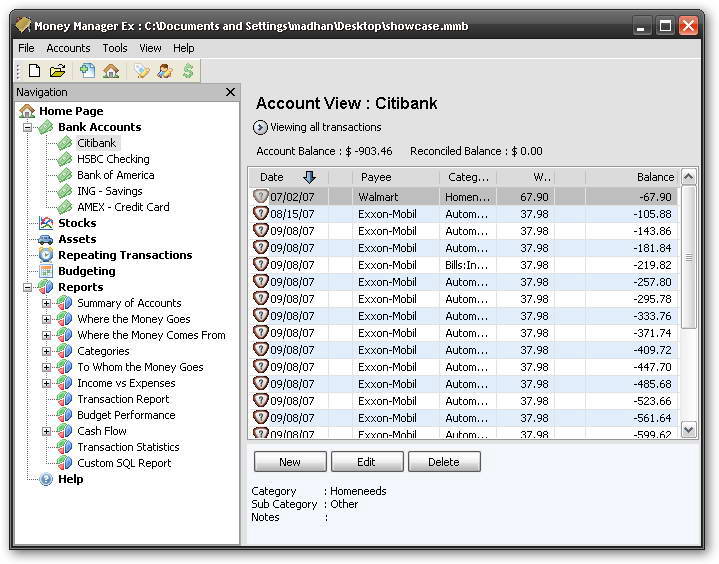
Task: Collapse the Bank Accounts tree node
Action: point(28,127)
